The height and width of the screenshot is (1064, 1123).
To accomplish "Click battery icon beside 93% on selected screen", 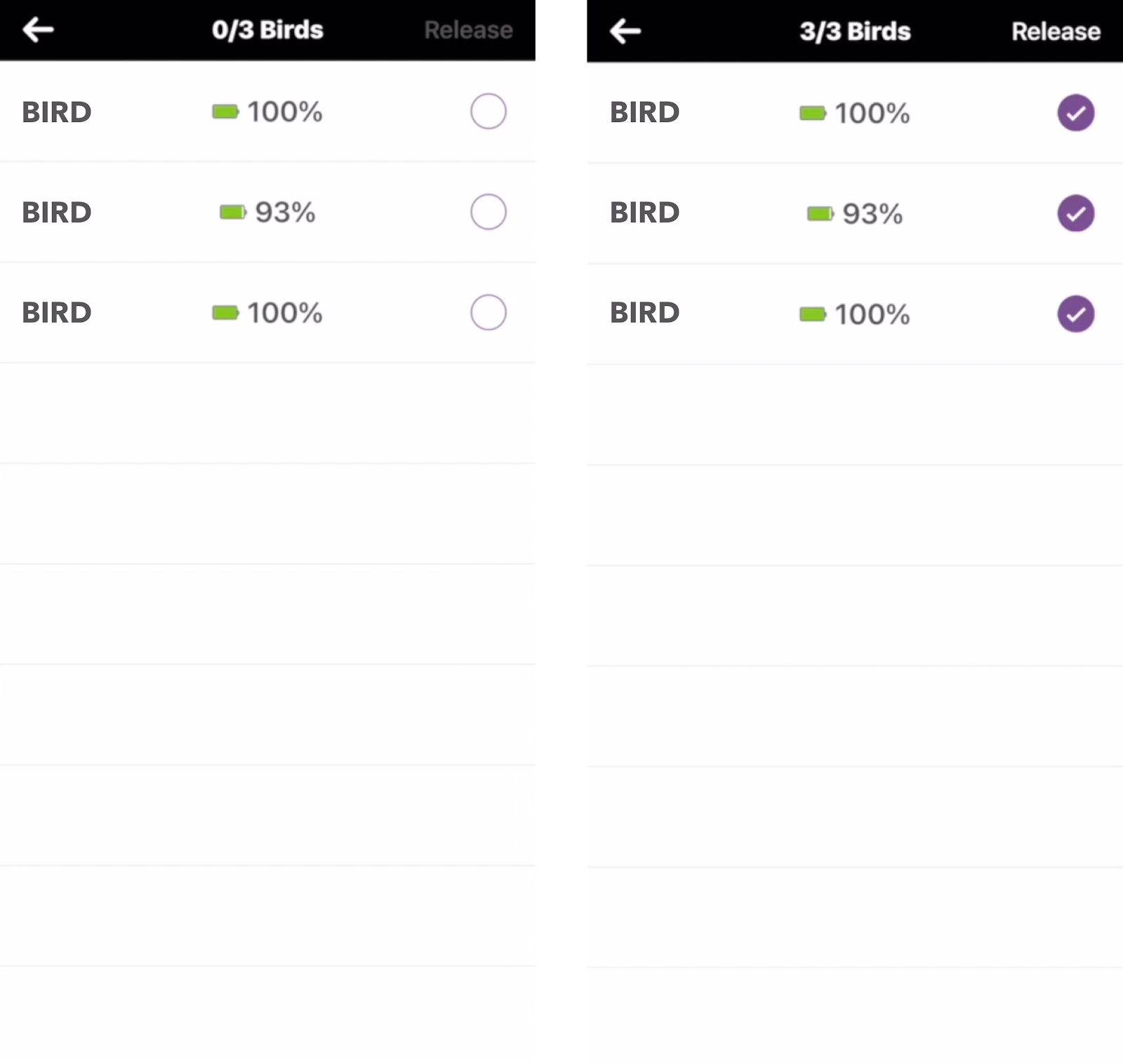I will point(820,213).
